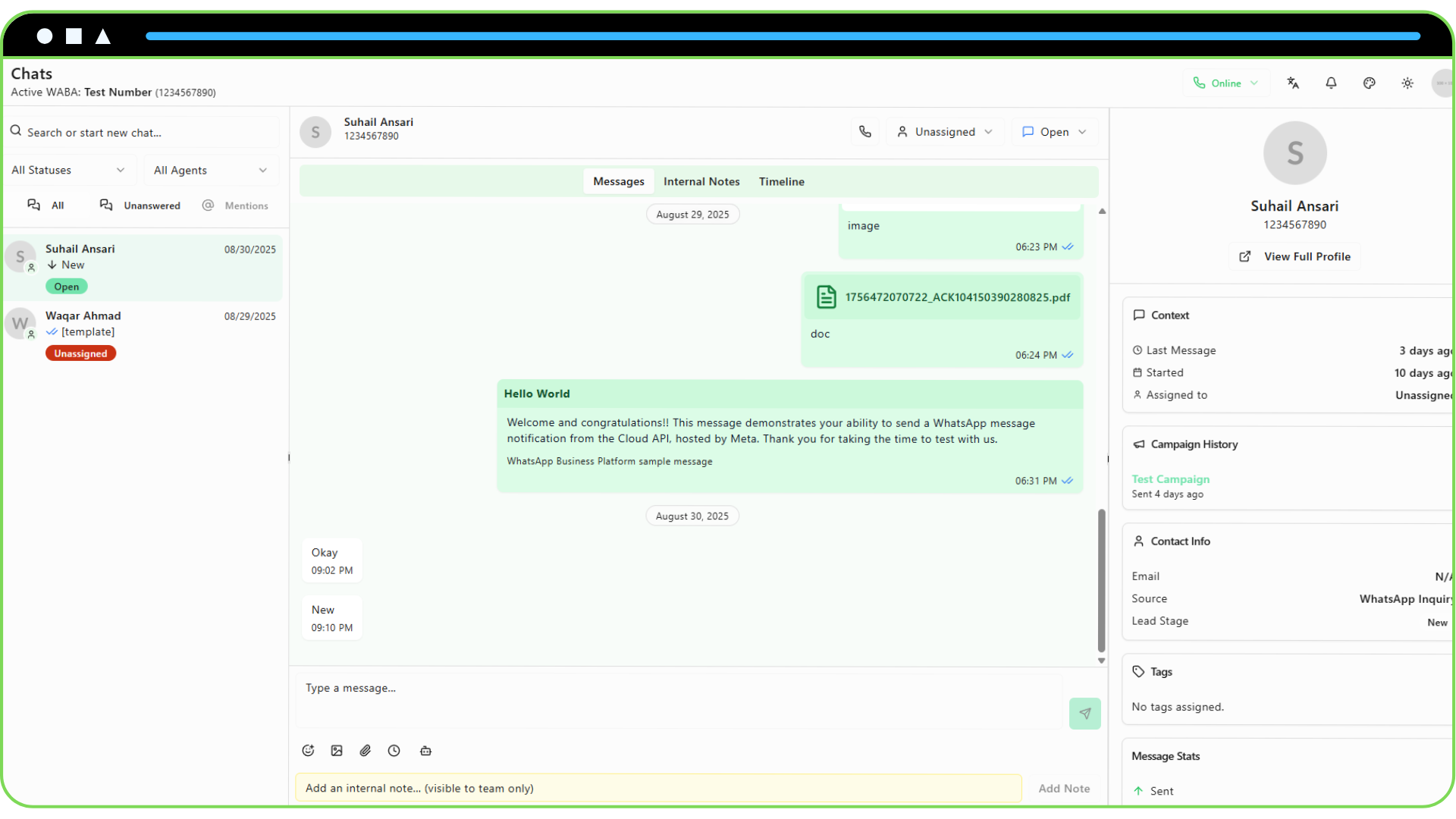Open the Open status dropdown

point(1054,132)
